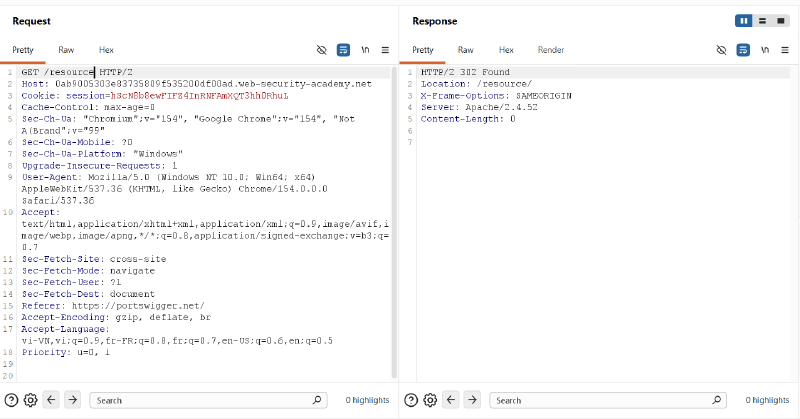Open Response panel hamburger menu

785,50
